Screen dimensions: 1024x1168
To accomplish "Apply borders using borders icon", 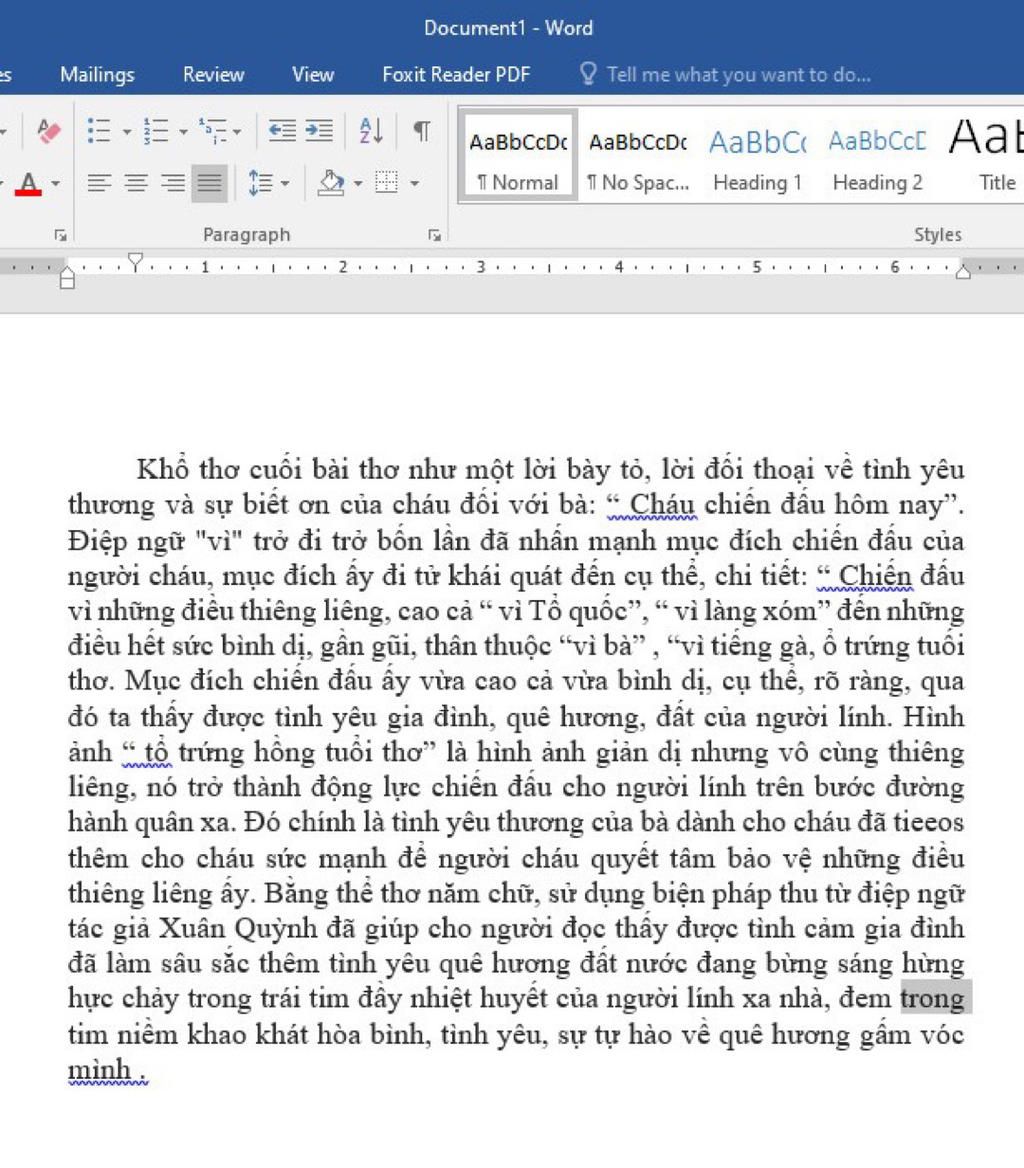I will (386, 182).
